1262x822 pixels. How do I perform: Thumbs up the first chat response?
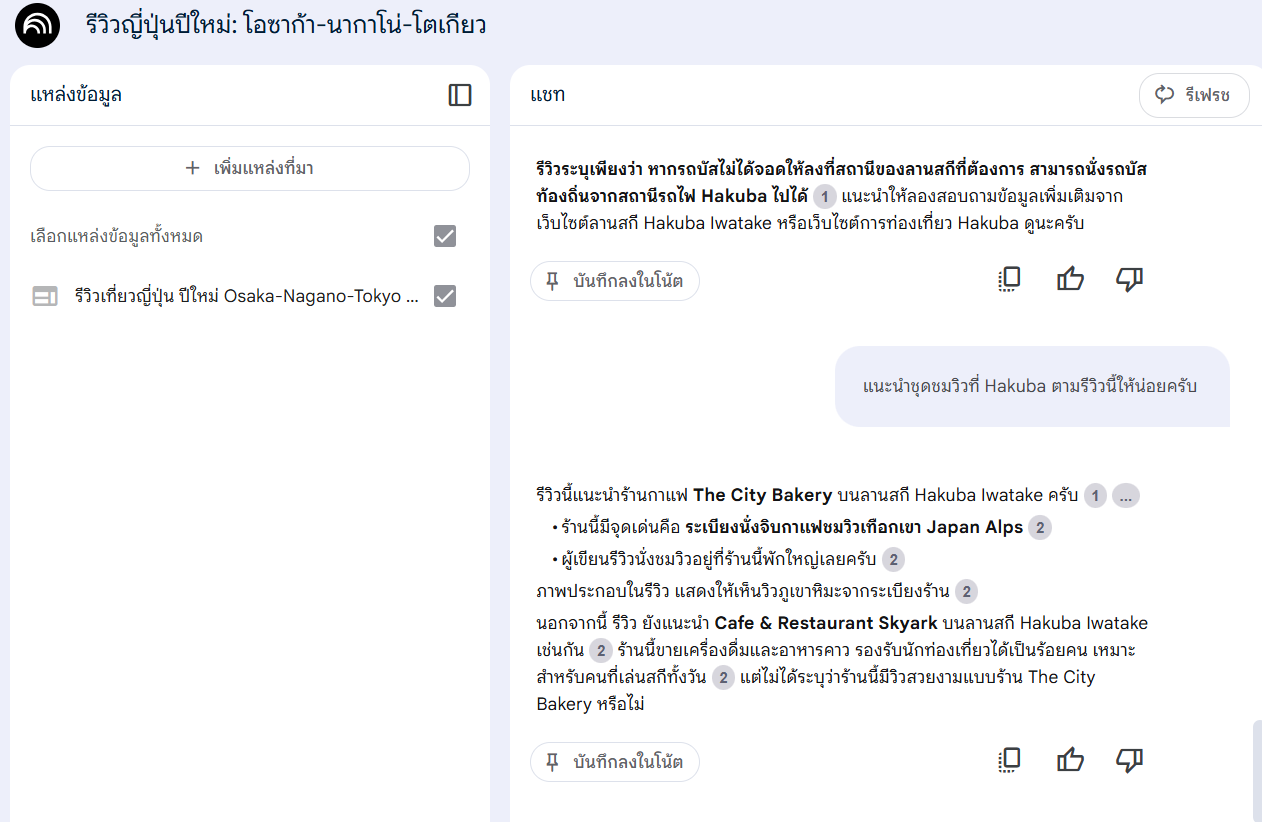(x=1070, y=280)
